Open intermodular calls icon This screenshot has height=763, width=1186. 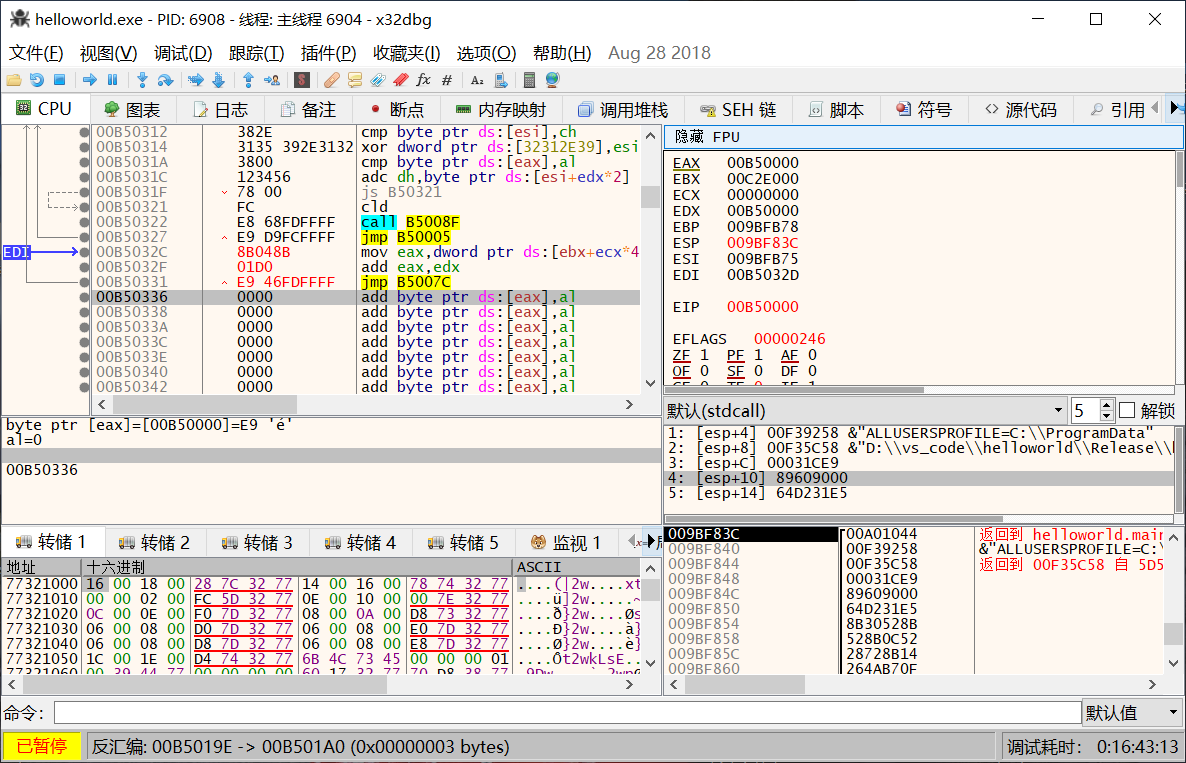pyautogui.click(x=501, y=79)
